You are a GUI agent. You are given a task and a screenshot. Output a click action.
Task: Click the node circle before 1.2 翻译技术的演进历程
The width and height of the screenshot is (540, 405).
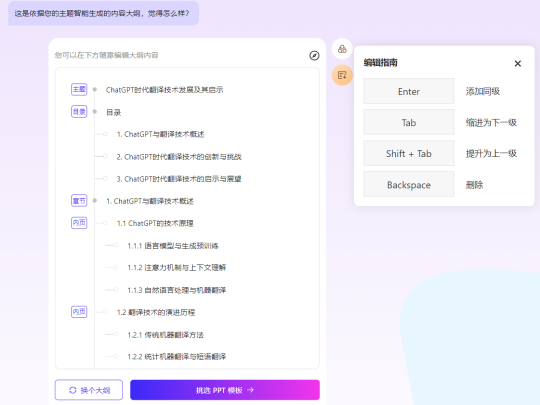(x=105, y=312)
